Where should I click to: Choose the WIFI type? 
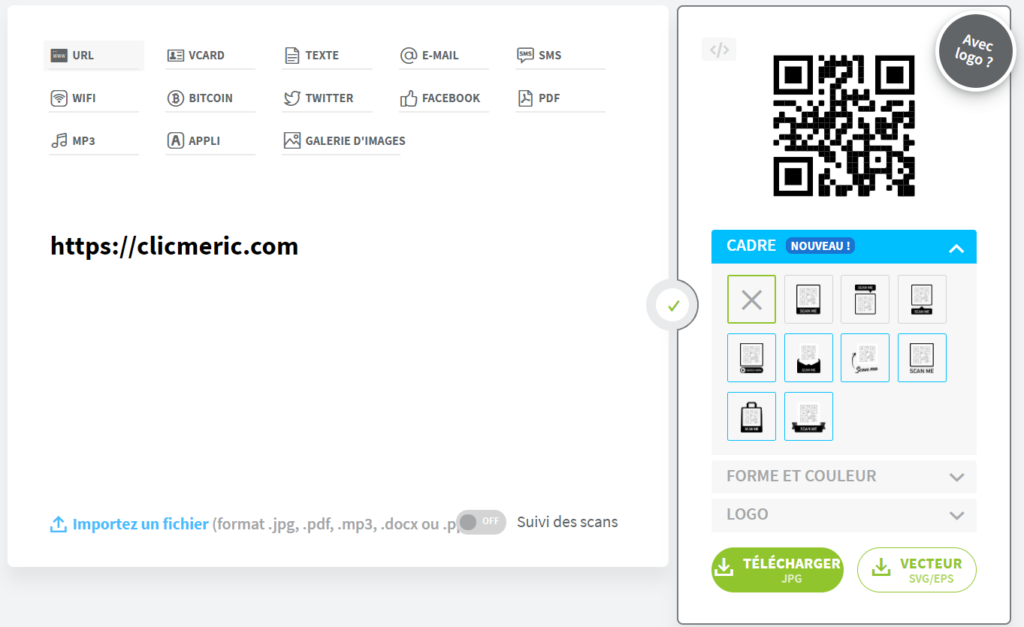93,98
